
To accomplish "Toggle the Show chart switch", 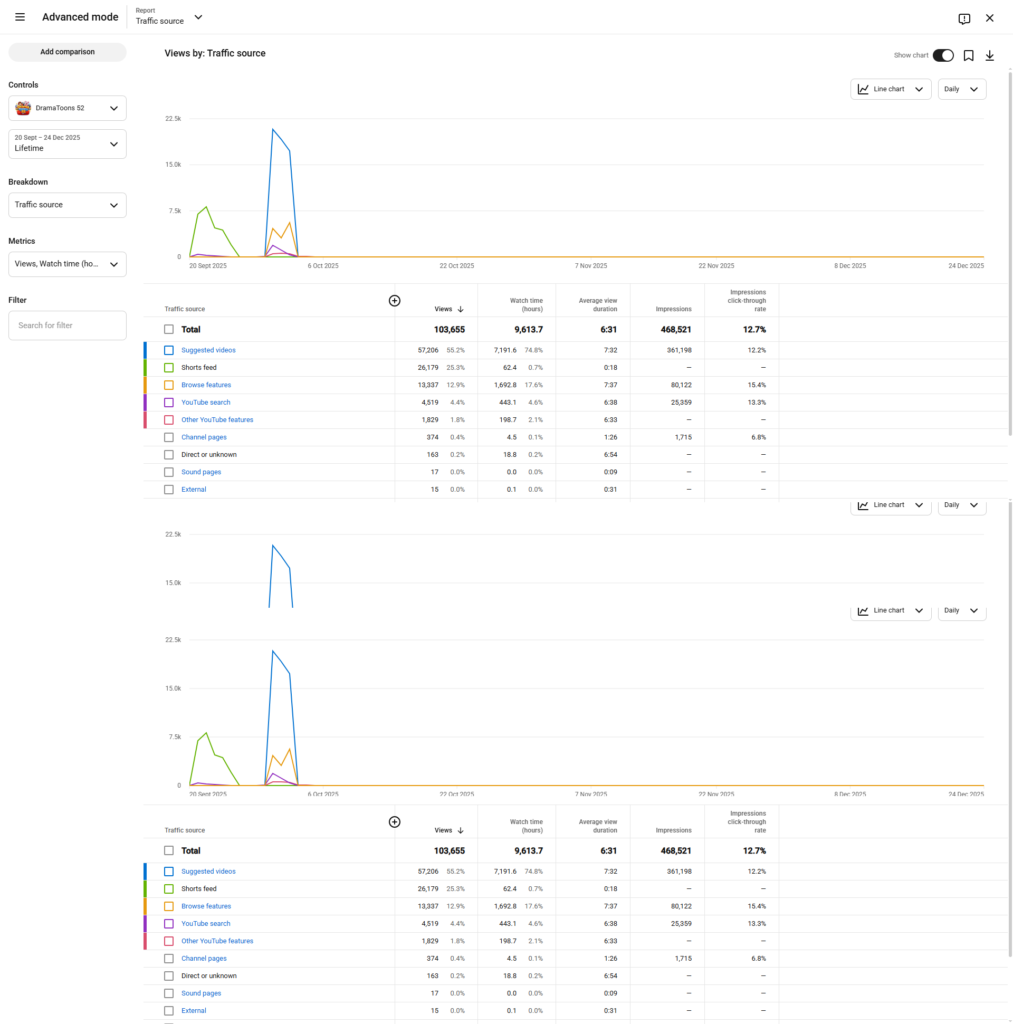I will pyautogui.click(x=943, y=56).
